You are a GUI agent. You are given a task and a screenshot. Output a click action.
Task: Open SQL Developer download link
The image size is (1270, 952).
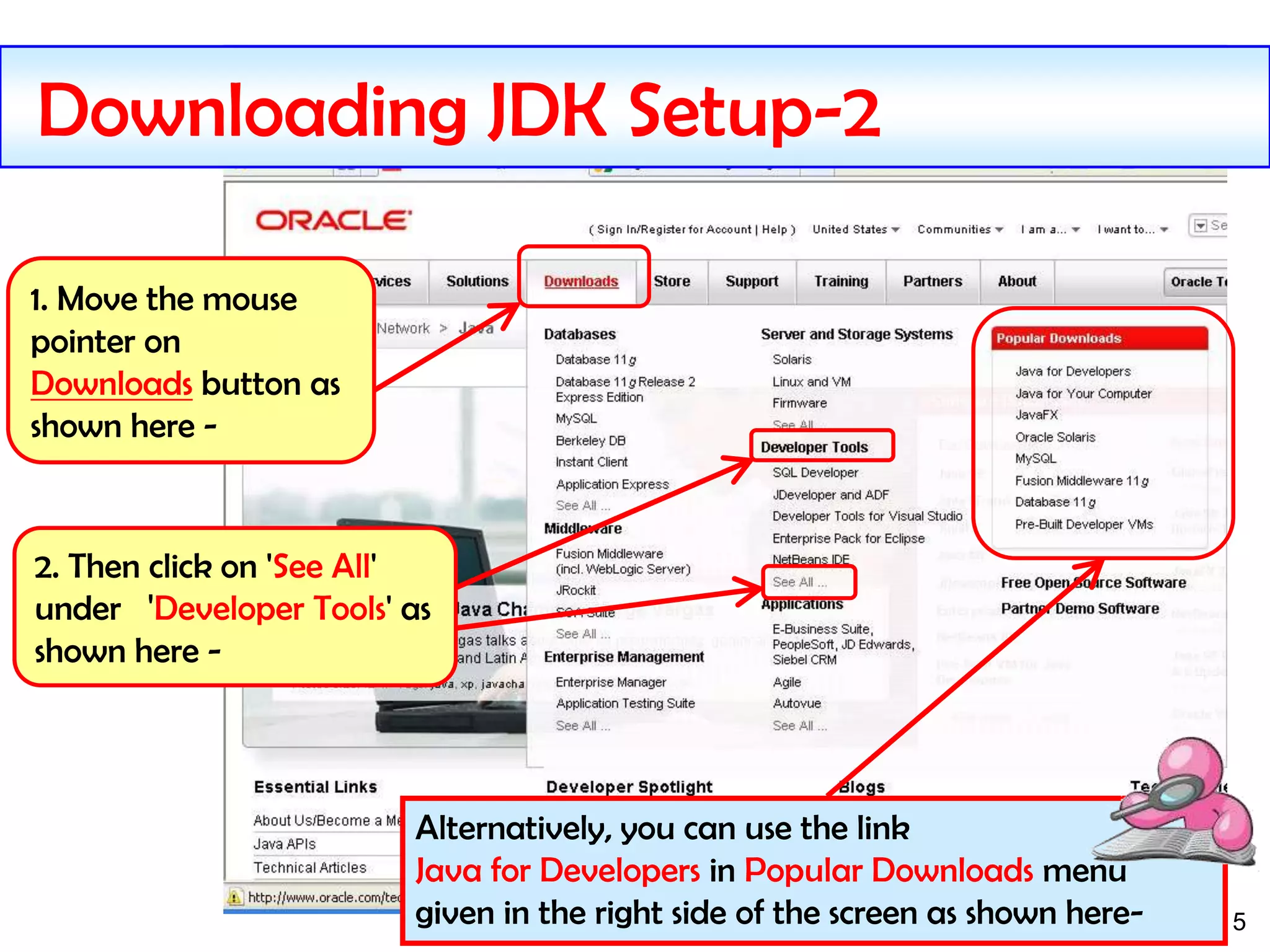tap(815, 472)
